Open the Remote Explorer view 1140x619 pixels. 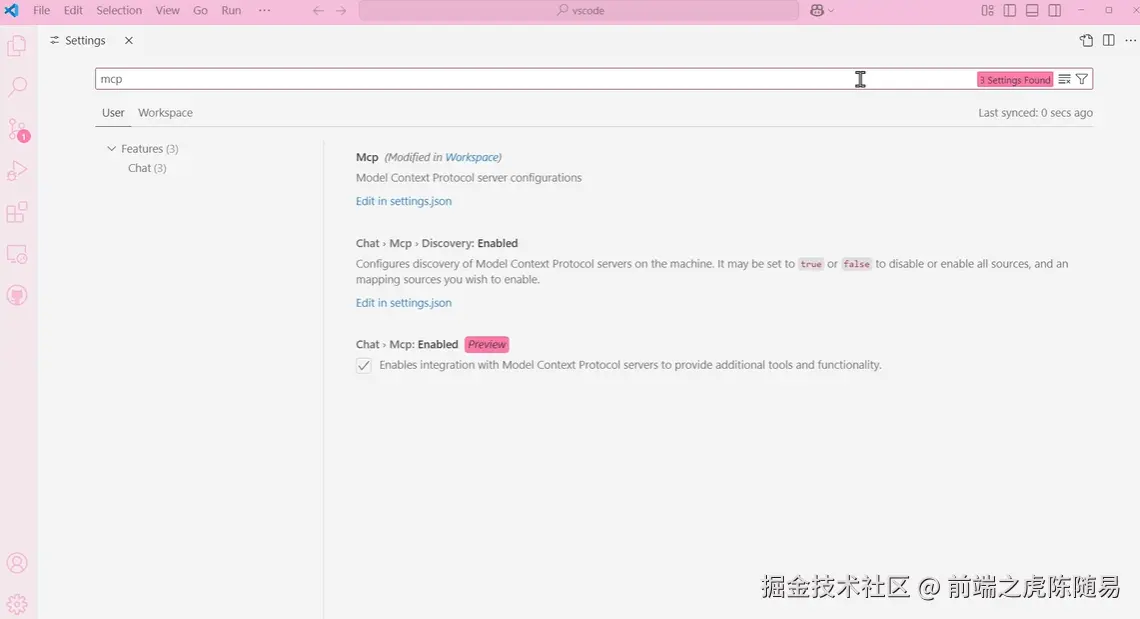(x=17, y=255)
